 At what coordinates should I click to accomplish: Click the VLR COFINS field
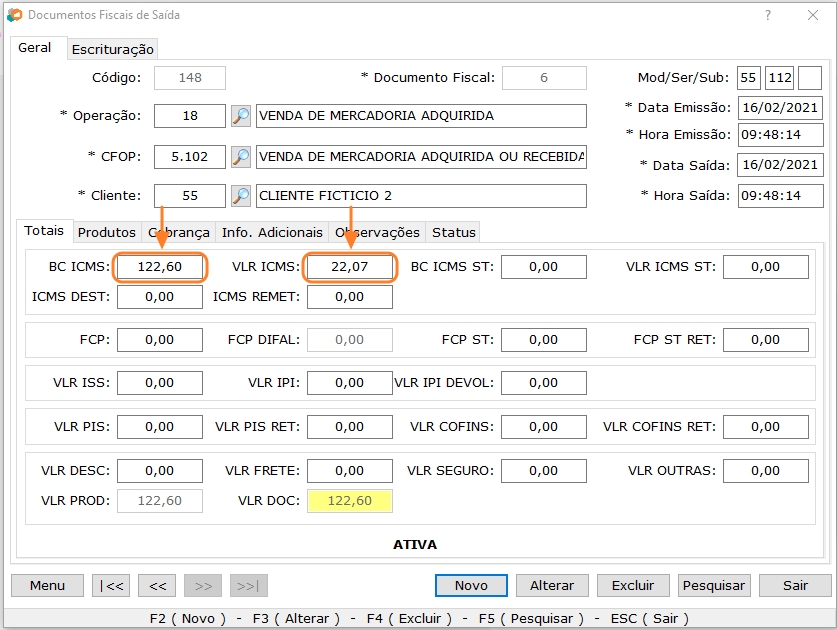[544, 427]
